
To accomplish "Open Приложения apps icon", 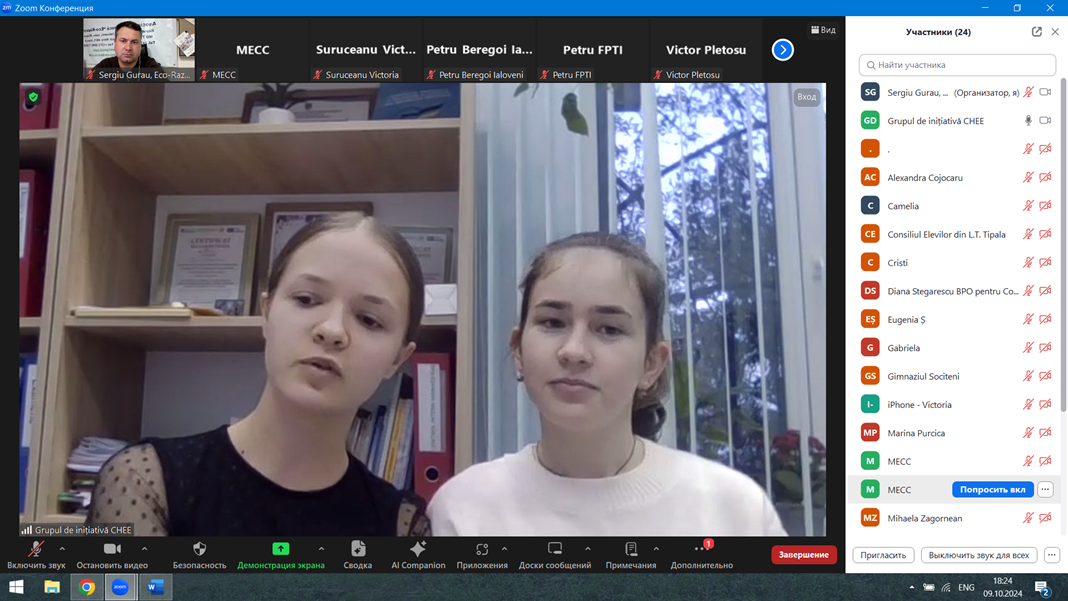I will pos(482,549).
